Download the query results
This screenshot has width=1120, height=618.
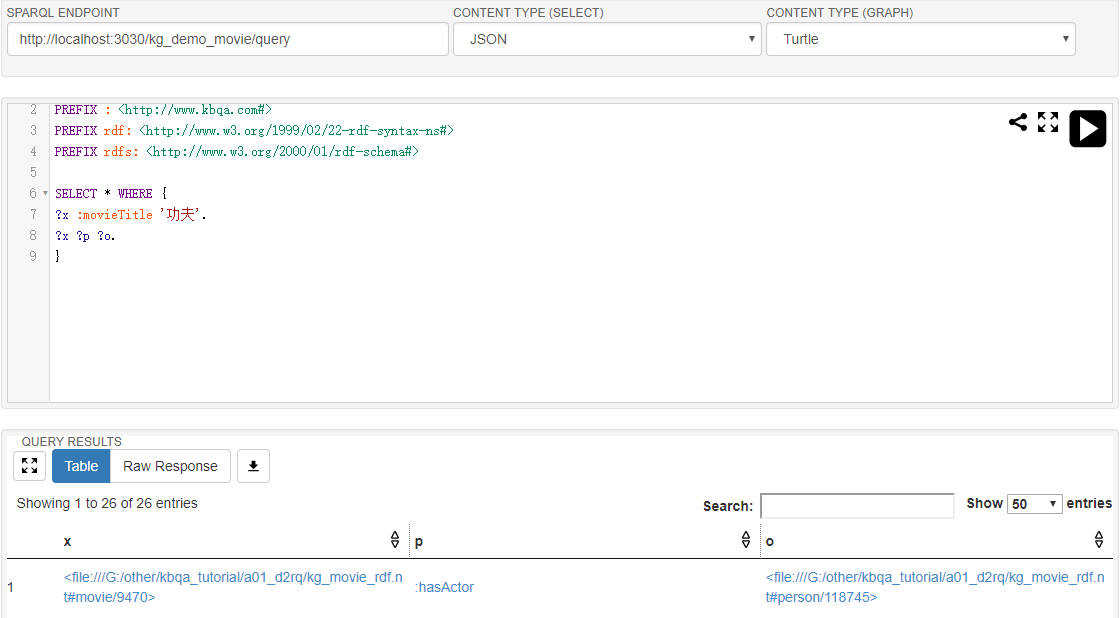click(253, 466)
